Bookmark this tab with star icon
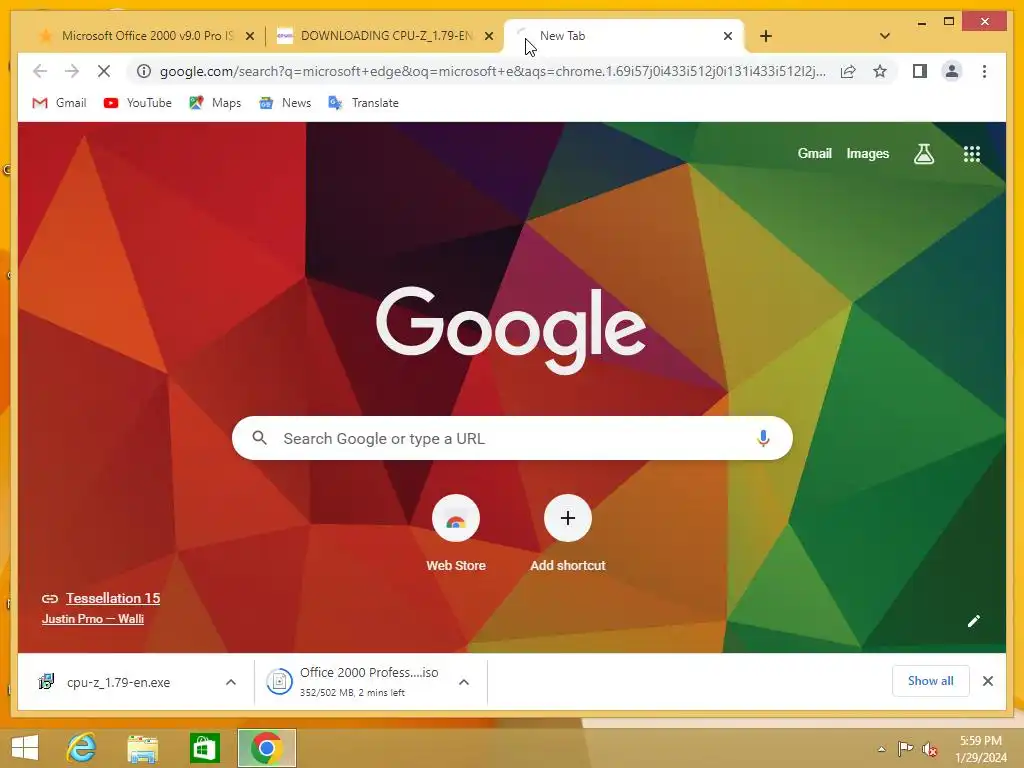This screenshot has width=1024, height=768. click(x=880, y=71)
